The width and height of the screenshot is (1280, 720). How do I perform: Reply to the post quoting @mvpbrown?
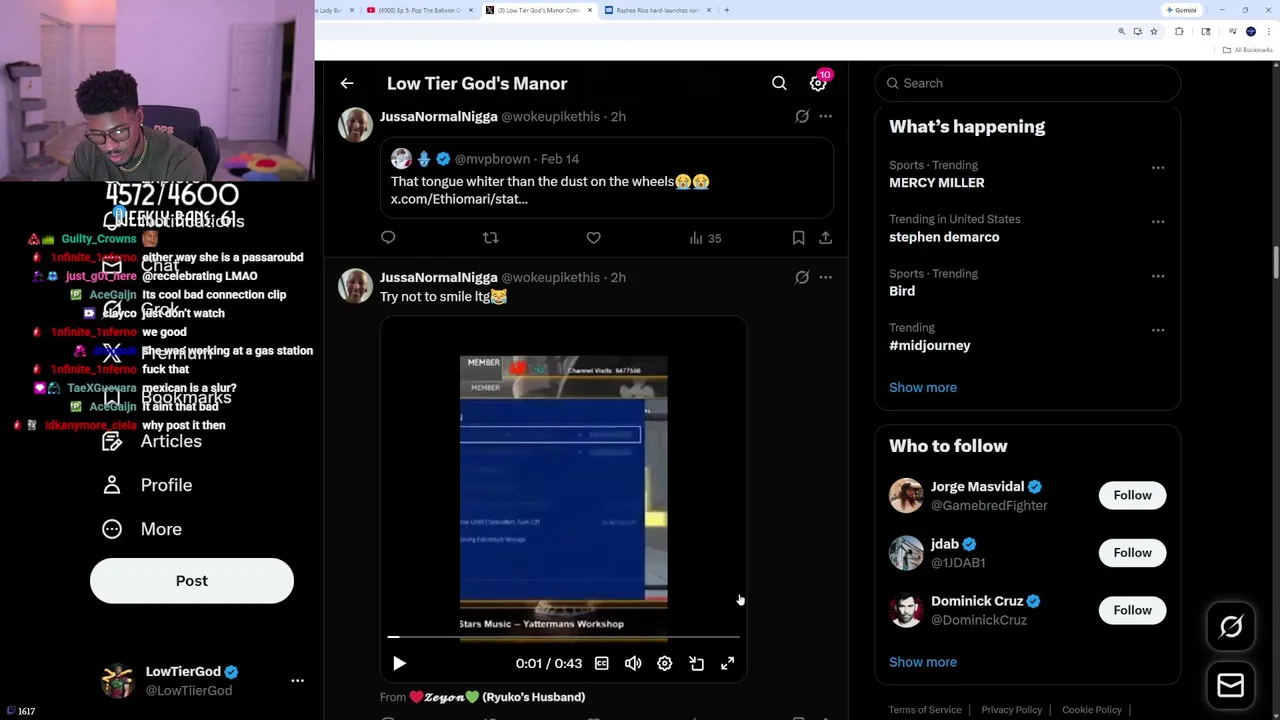(x=388, y=238)
